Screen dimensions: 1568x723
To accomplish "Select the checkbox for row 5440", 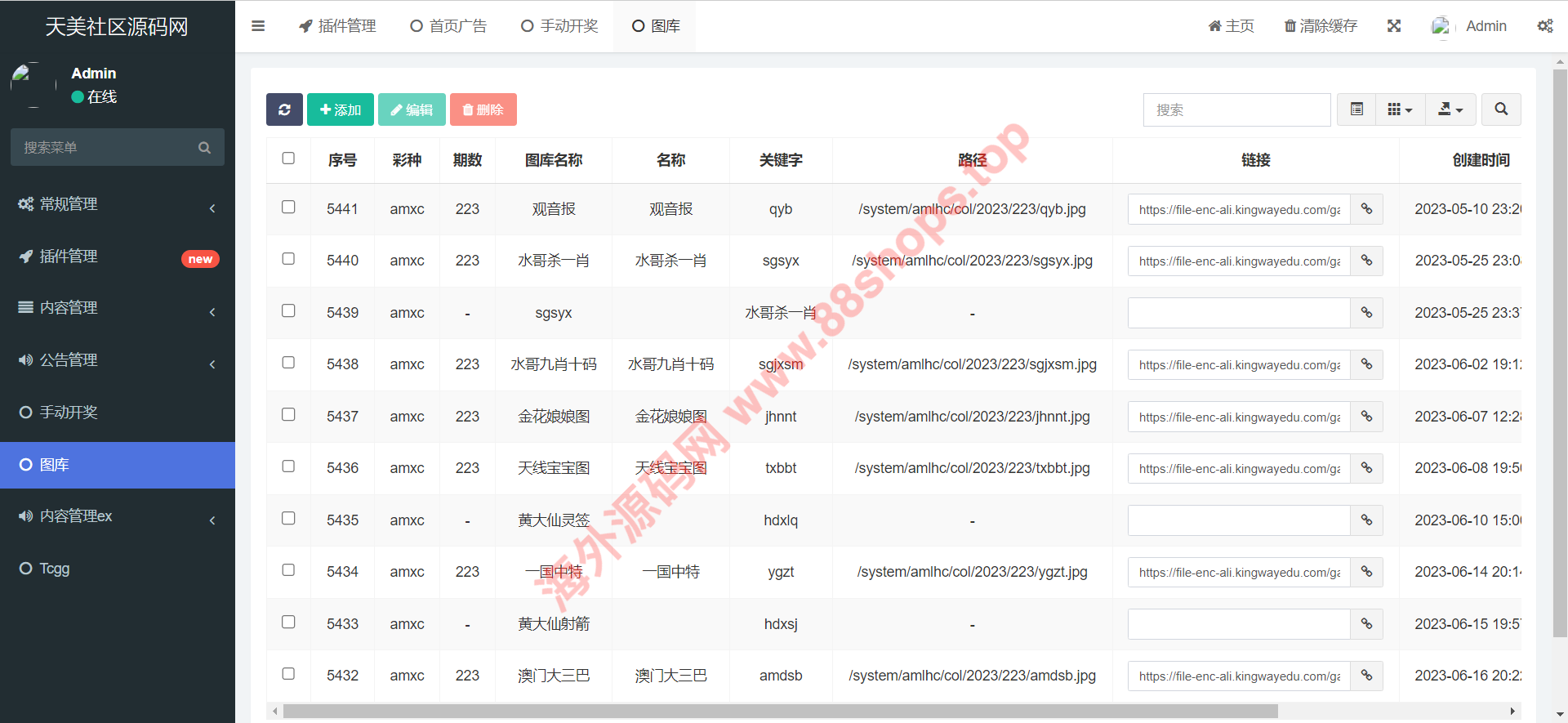I will [x=288, y=259].
